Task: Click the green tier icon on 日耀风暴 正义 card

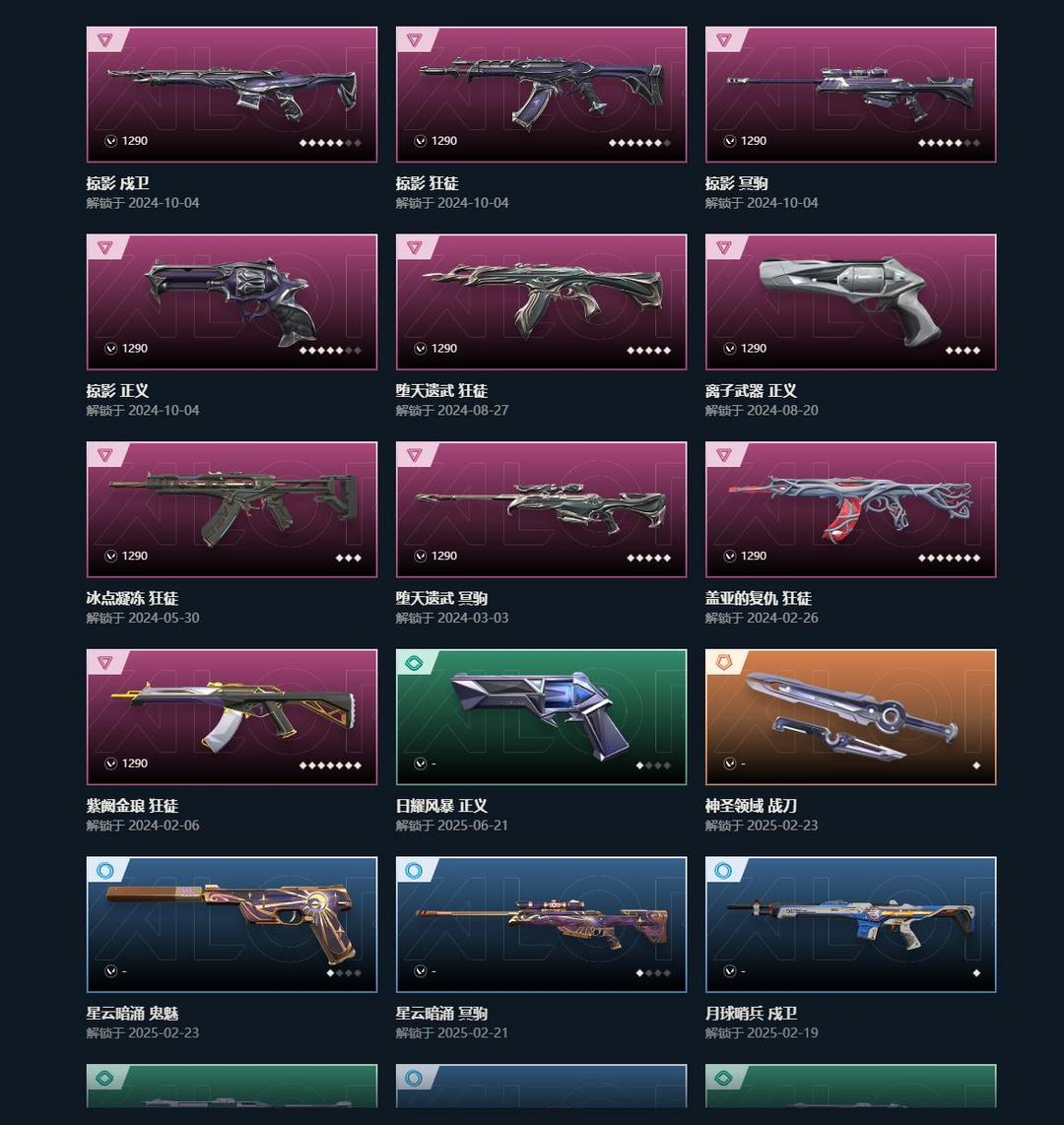Action: [414, 663]
